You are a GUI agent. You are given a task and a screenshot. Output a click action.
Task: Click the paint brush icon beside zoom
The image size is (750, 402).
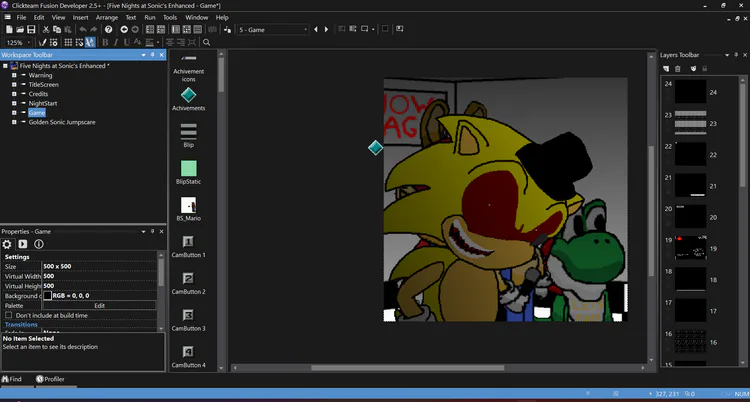tap(43, 43)
